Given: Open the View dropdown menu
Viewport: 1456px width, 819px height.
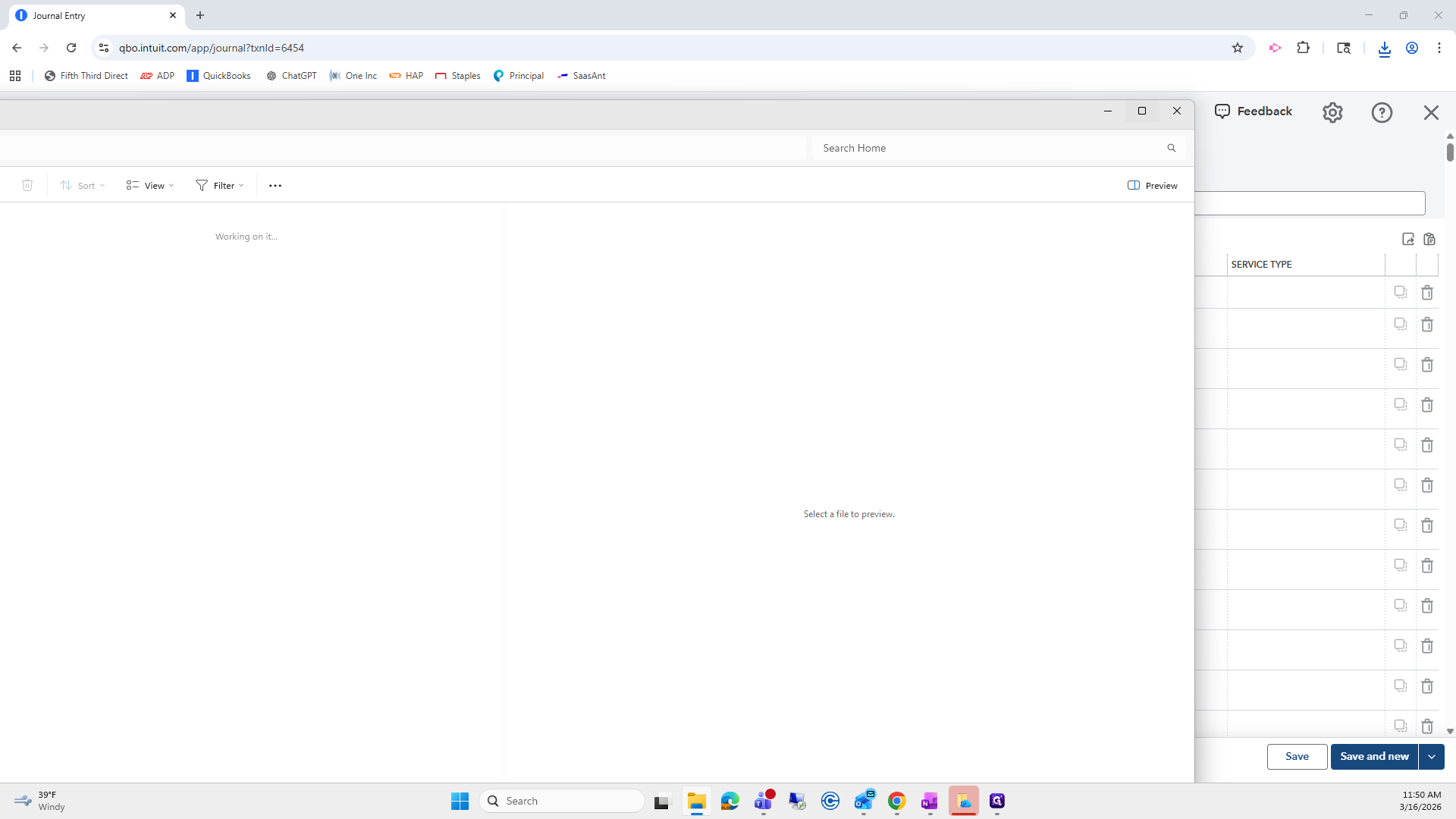Looking at the screenshot, I should click(150, 186).
